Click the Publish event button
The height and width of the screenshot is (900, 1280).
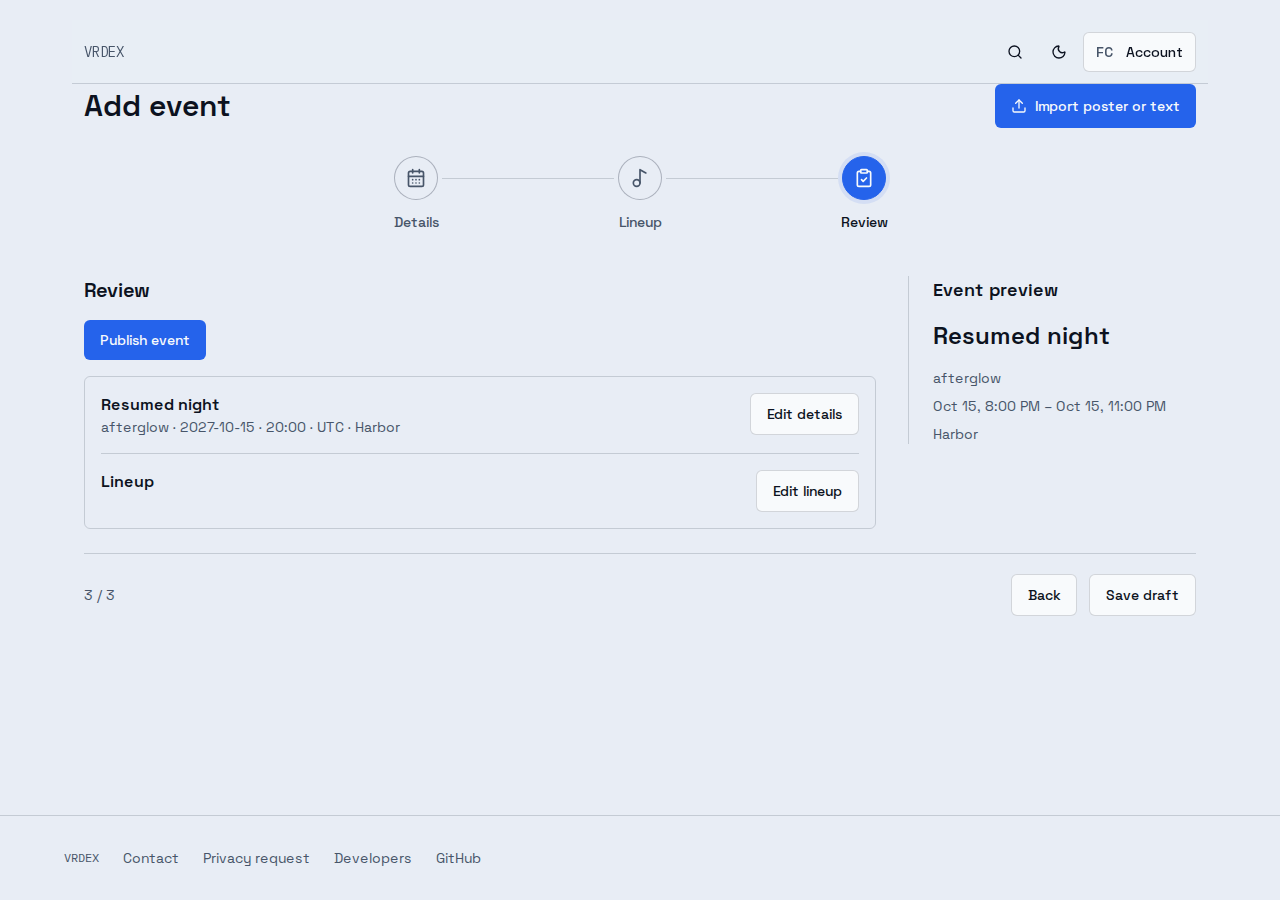point(145,340)
